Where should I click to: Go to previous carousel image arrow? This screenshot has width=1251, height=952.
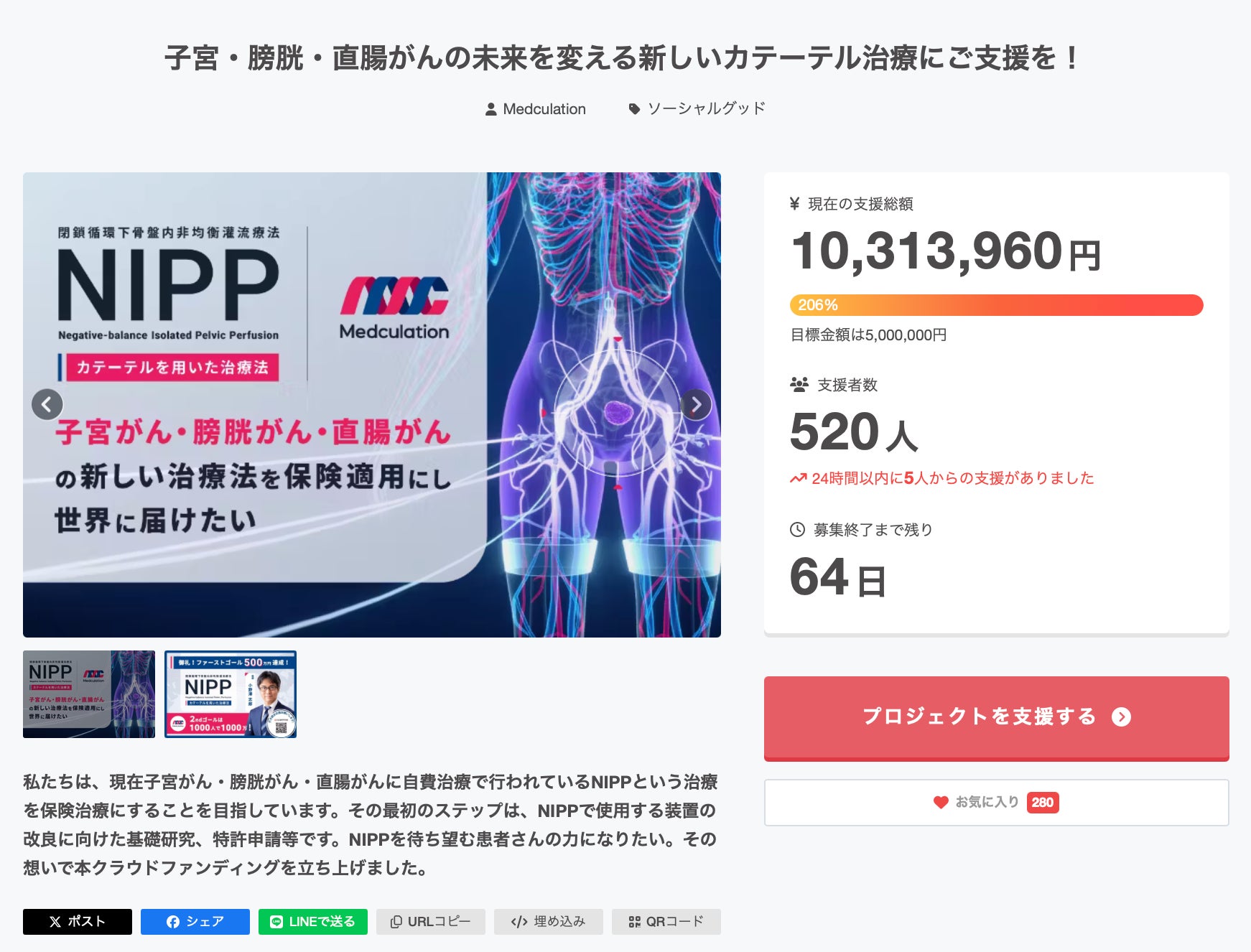(x=47, y=405)
